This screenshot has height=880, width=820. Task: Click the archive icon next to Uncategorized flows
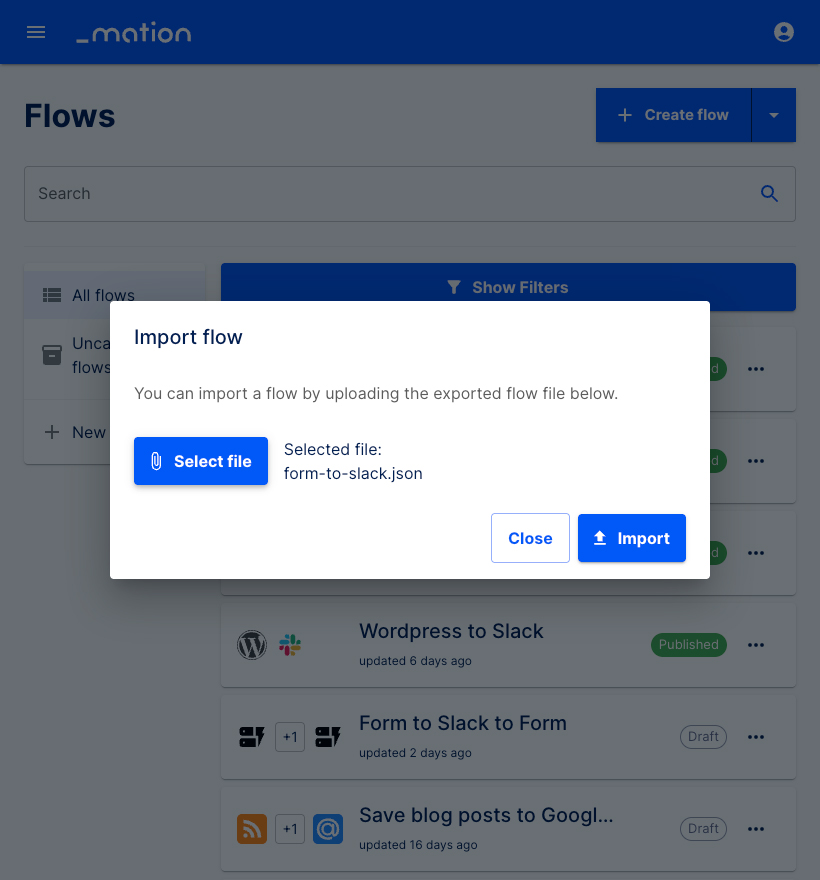click(52, 355)
